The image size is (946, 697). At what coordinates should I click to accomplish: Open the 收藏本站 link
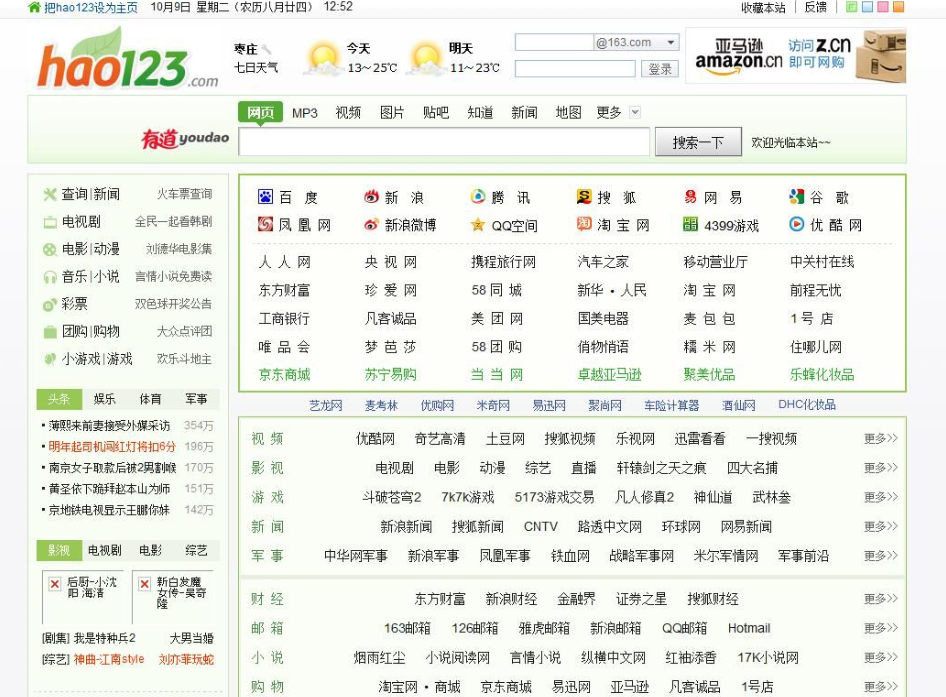[x=763, y=8]
